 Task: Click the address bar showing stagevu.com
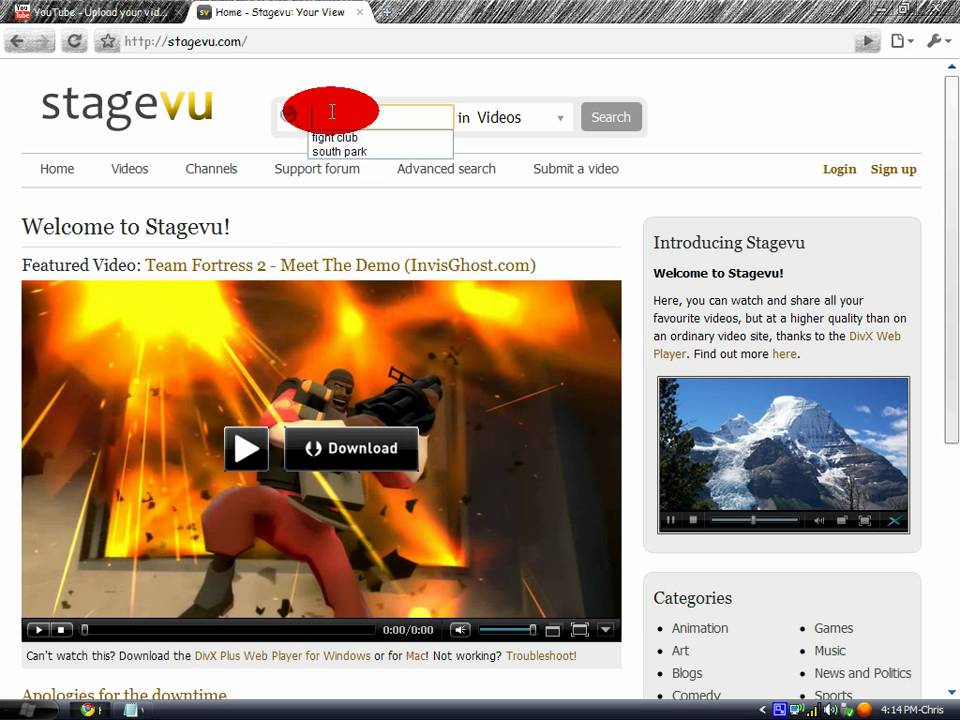click(x=484, y=41)
